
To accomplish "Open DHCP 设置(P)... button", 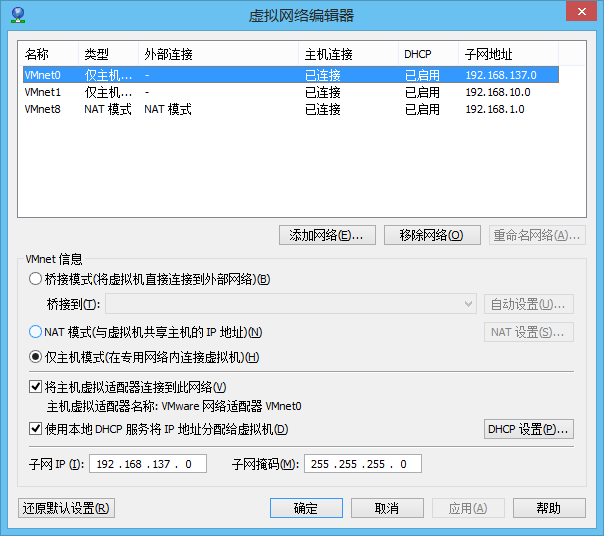I will (528, 429).
